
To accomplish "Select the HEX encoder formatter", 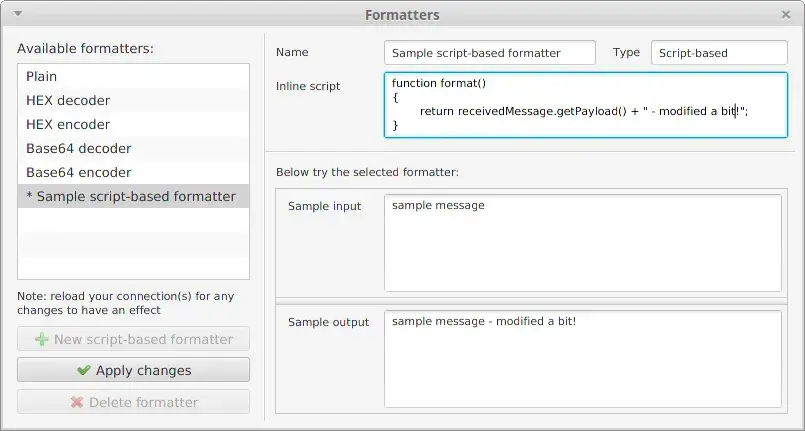I will pos(133,125).
